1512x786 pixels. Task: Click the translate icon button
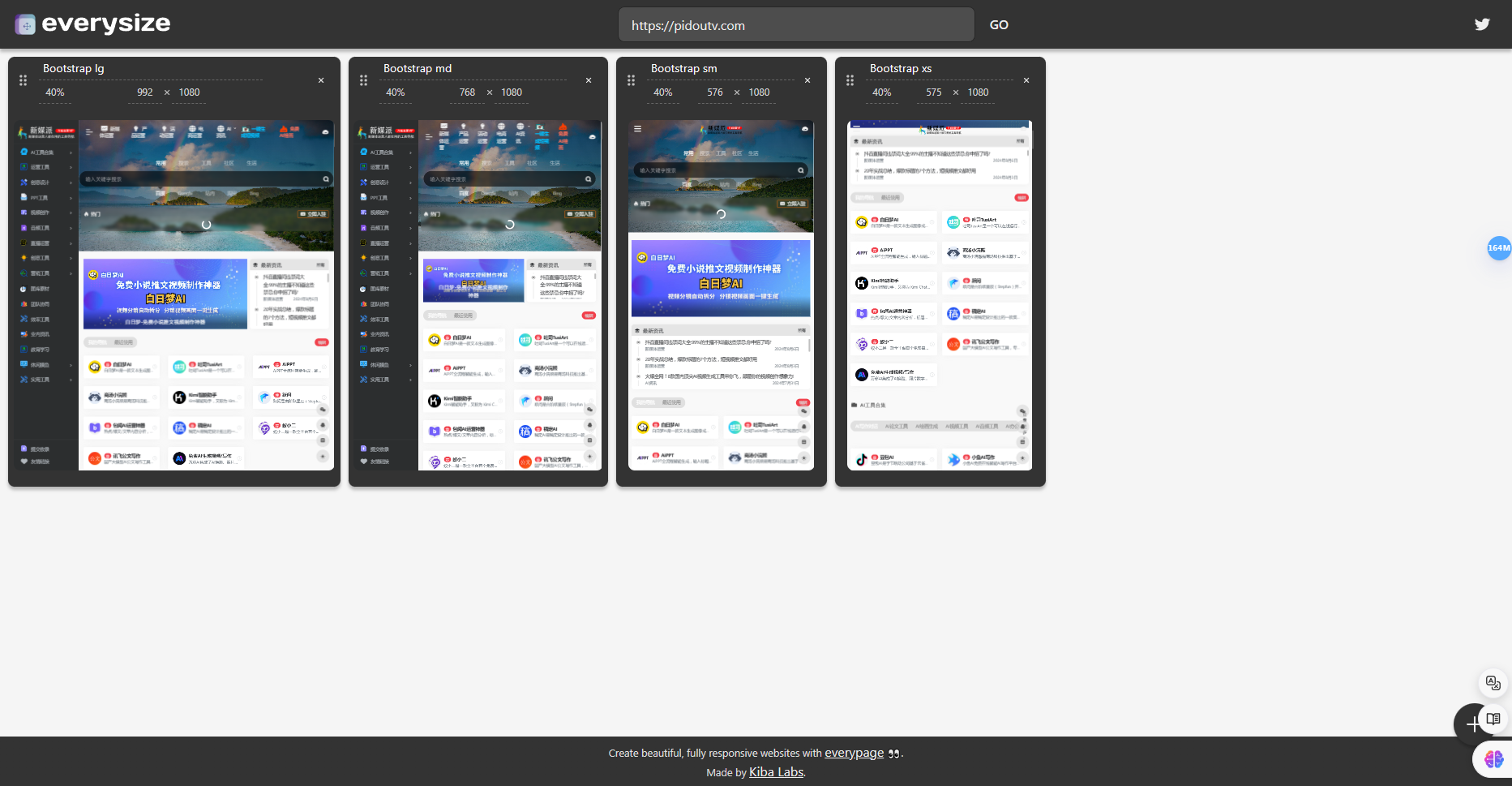pyautogui.click(x=1493, y=683)
